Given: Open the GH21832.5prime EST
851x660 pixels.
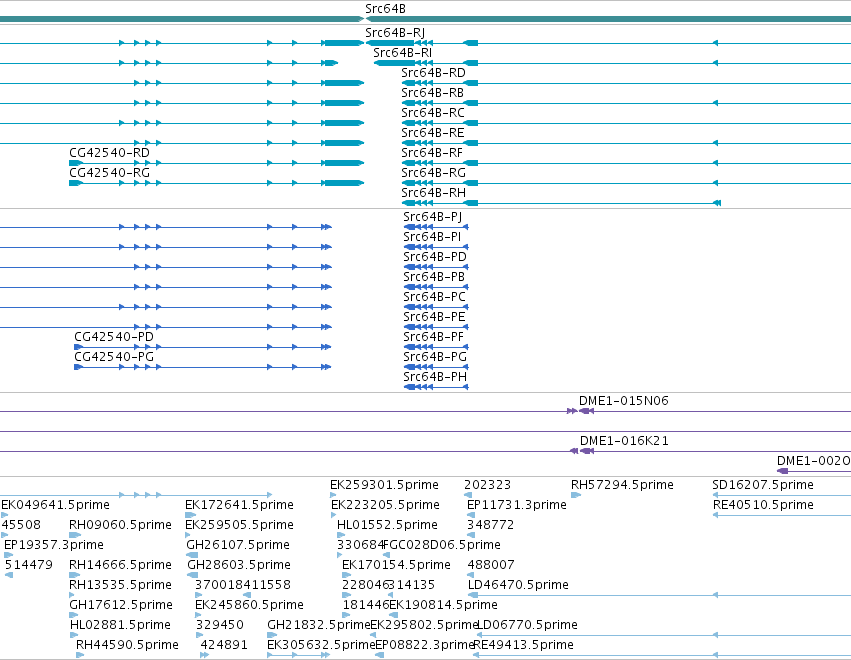Looking at the screenshot, I should point(319,625).
